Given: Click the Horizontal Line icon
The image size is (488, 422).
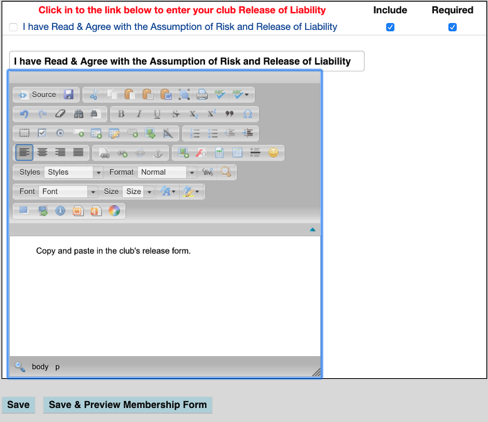Looking at the screenshot, I should (x=255, y=153).
